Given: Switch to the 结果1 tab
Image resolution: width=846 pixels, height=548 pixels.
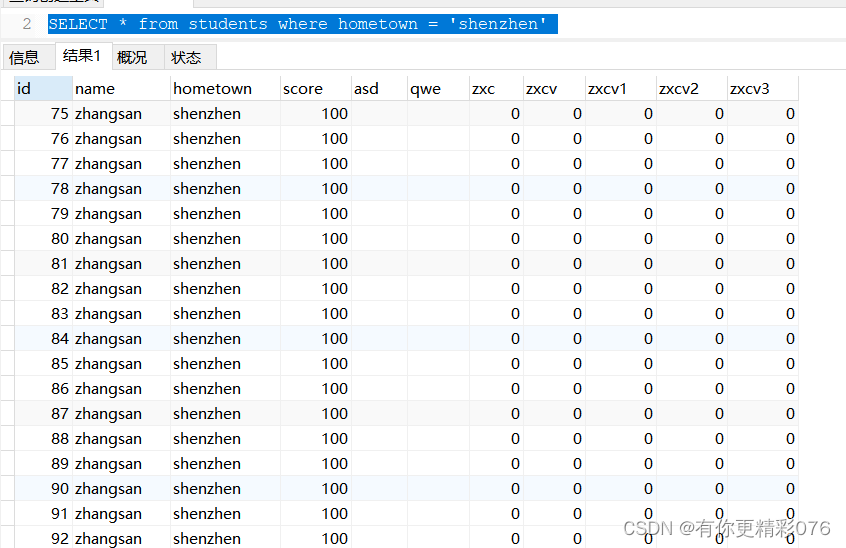Looking at the screenshot, I should pyautogui.click(x=84, y=56).
